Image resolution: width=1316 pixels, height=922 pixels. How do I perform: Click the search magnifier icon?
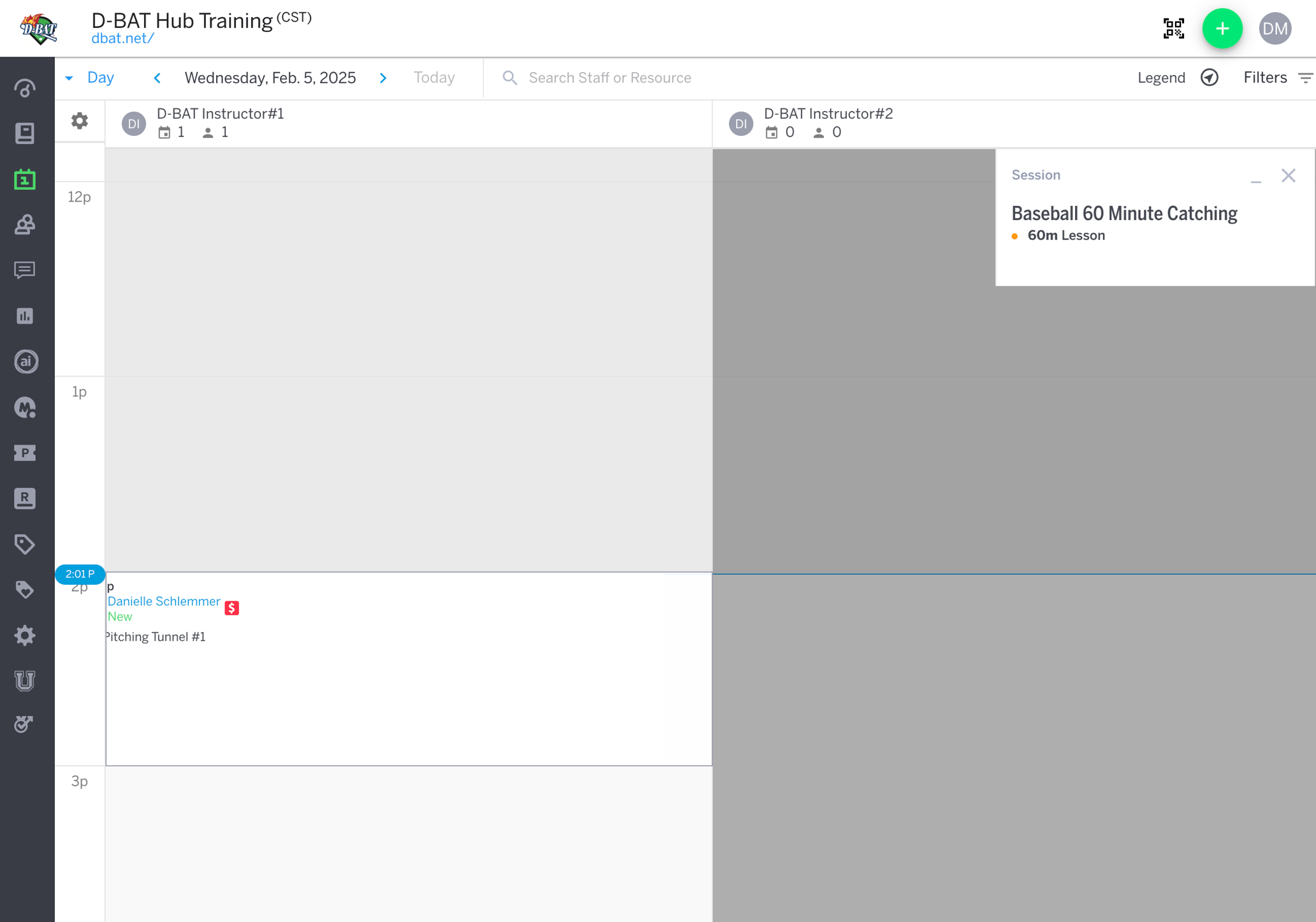click(509, 78)
